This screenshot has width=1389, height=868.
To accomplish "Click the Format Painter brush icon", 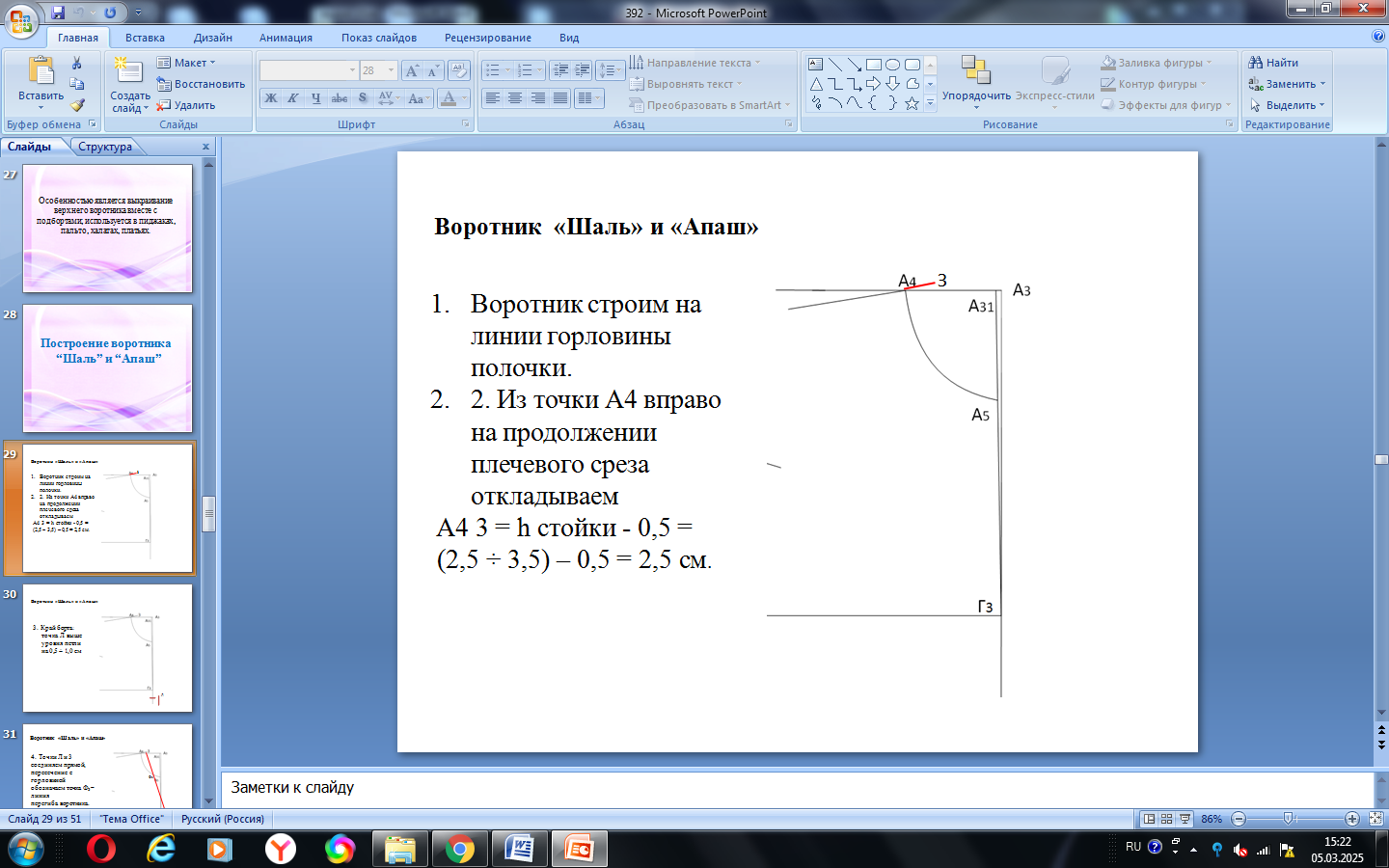I will pos(77,105).
